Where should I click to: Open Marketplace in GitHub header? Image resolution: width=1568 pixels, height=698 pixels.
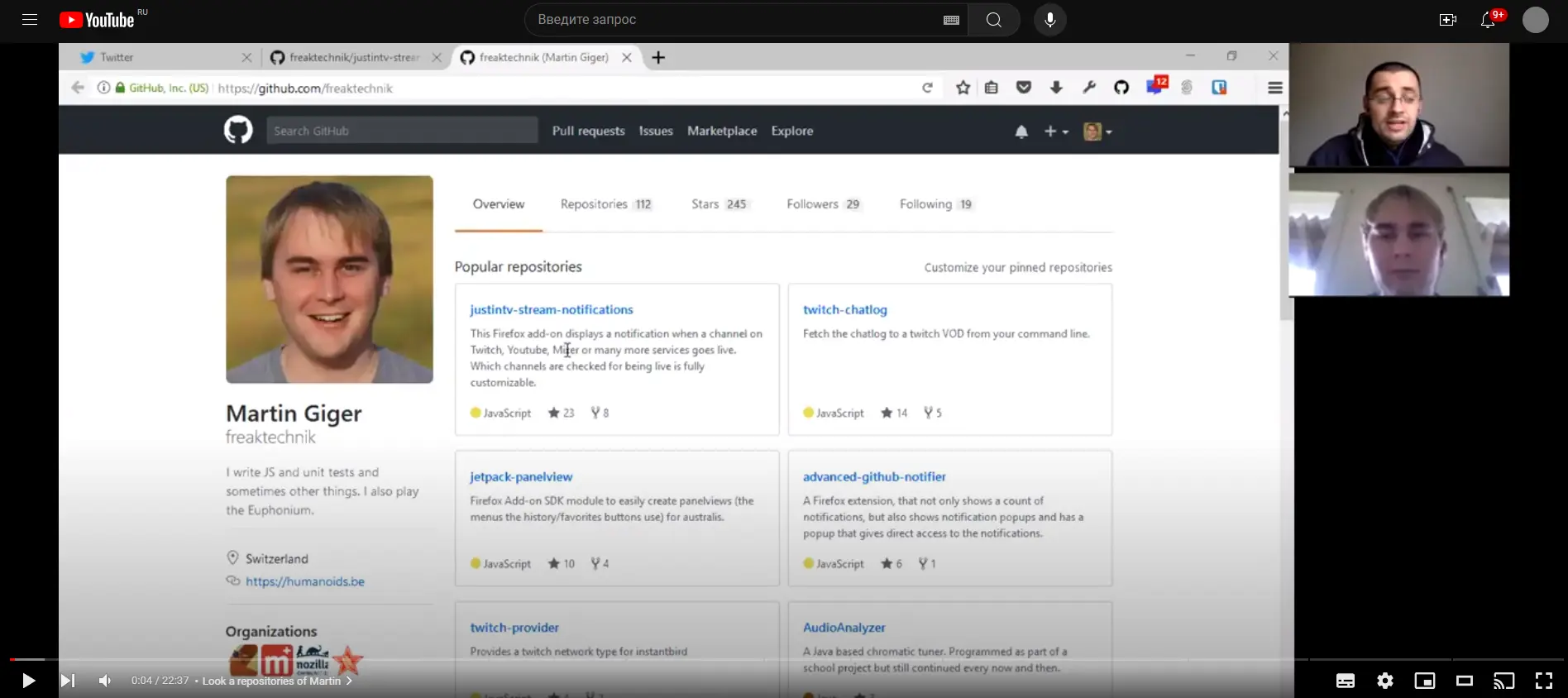coord(722,131)
